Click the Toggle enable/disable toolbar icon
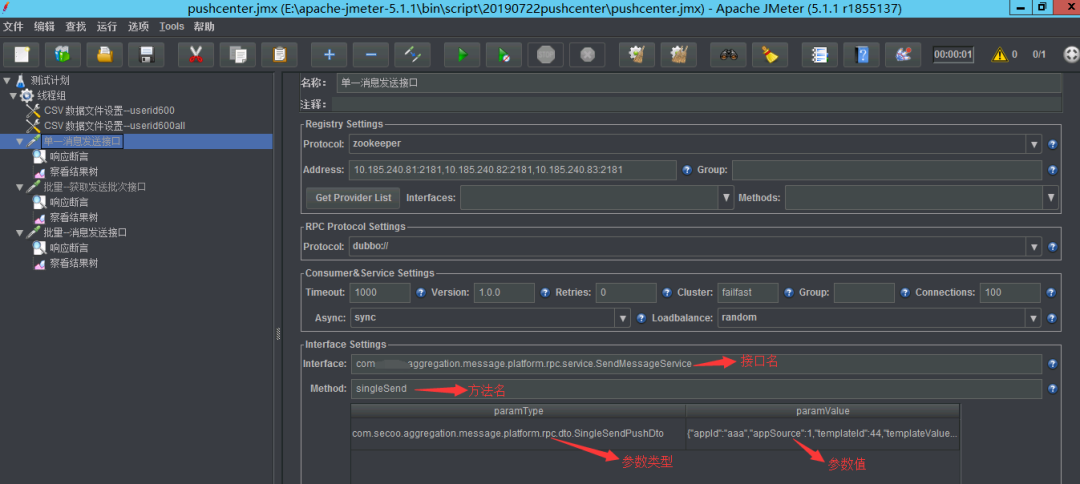 [x=413, y=54]
